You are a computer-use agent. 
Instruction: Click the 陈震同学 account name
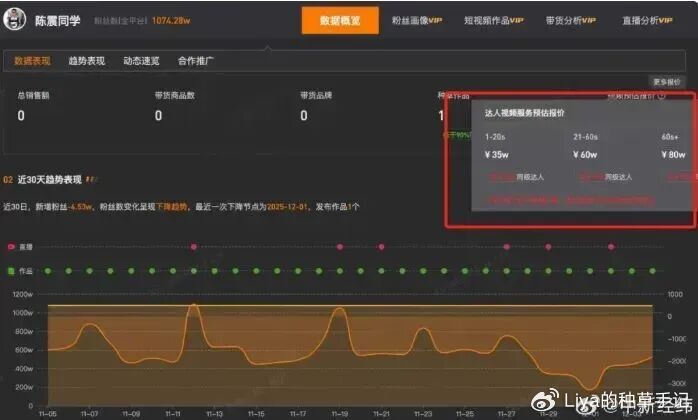[57, 20]
